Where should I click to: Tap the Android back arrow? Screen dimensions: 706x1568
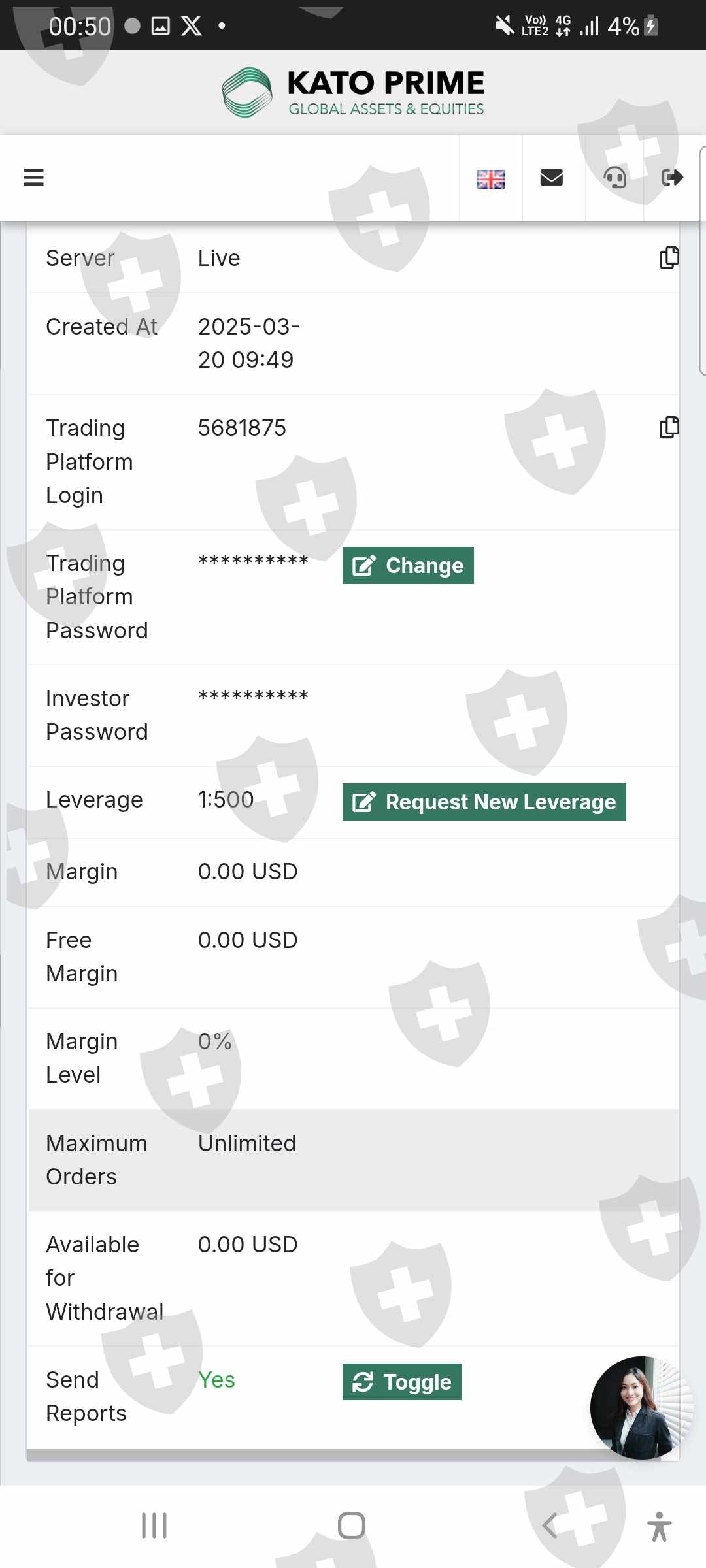pos(549,1526)
